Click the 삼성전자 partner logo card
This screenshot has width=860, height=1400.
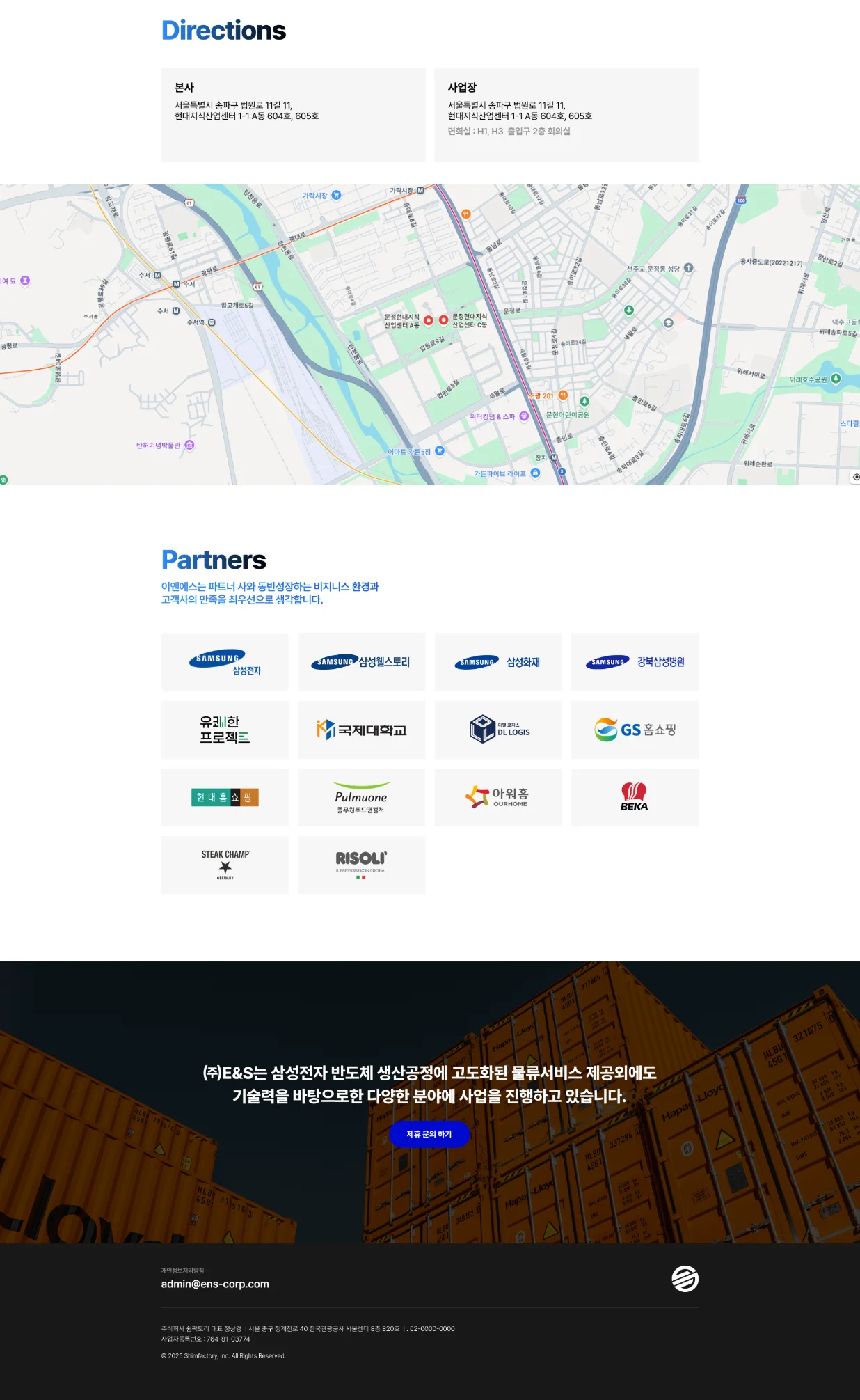(x=225, y=662)
